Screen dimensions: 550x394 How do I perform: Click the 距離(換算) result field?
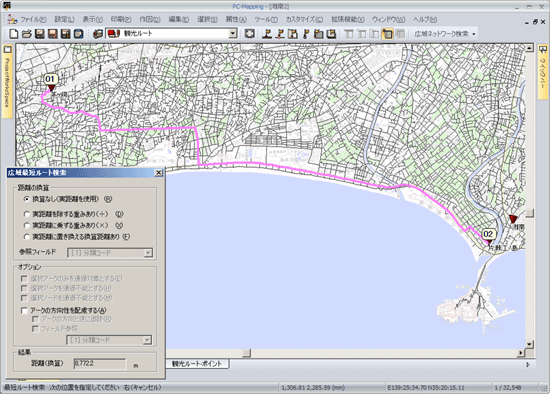pos(100,364)
